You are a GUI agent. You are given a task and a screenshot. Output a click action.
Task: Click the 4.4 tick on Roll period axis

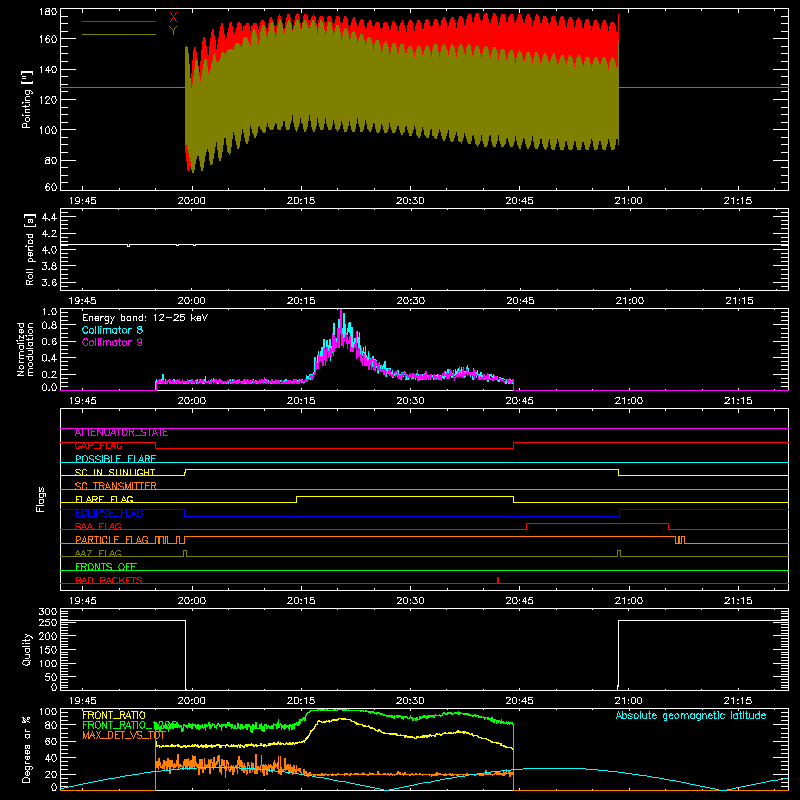pyautogui.click(x=49, y=217)
